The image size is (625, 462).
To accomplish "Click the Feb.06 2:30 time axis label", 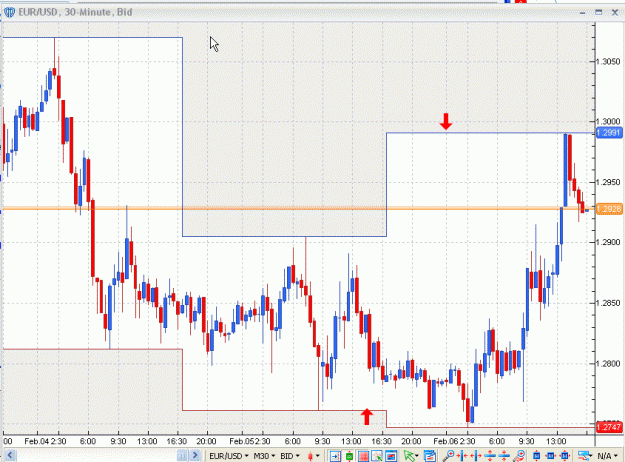I will point(454,441).
